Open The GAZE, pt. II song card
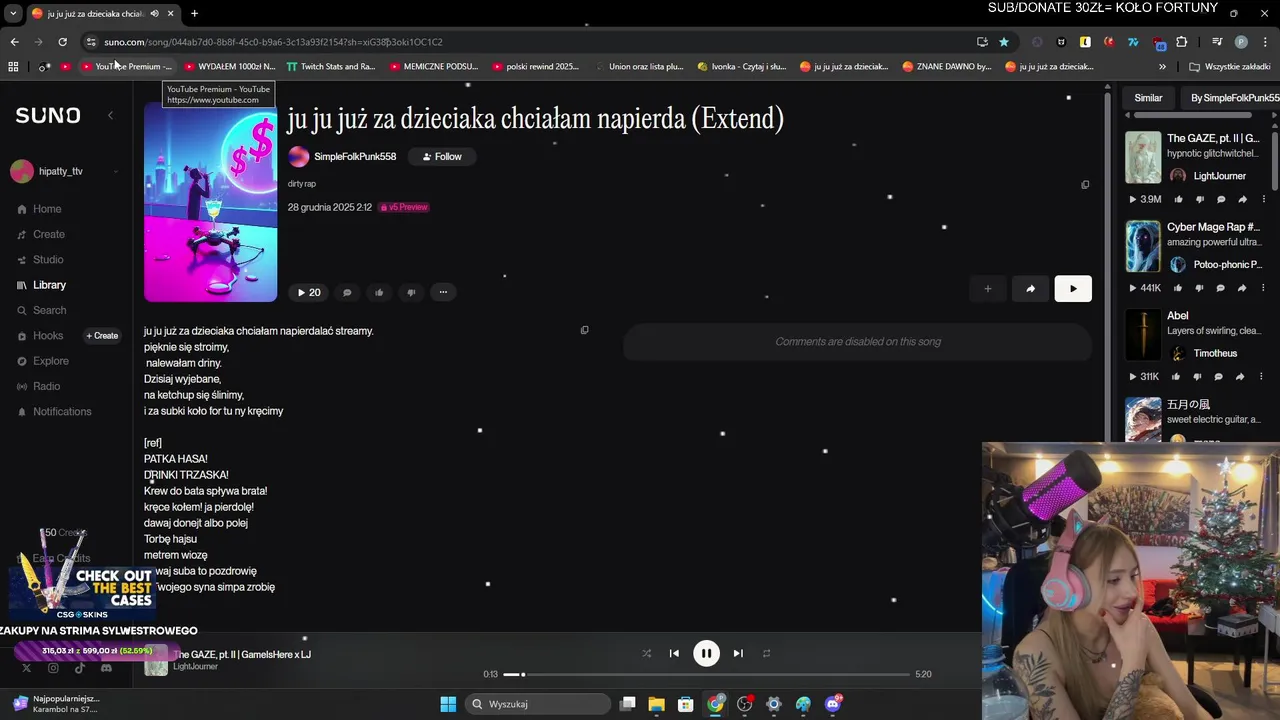The width and height of the screenshot is (1280, 720). (1213, 138)
